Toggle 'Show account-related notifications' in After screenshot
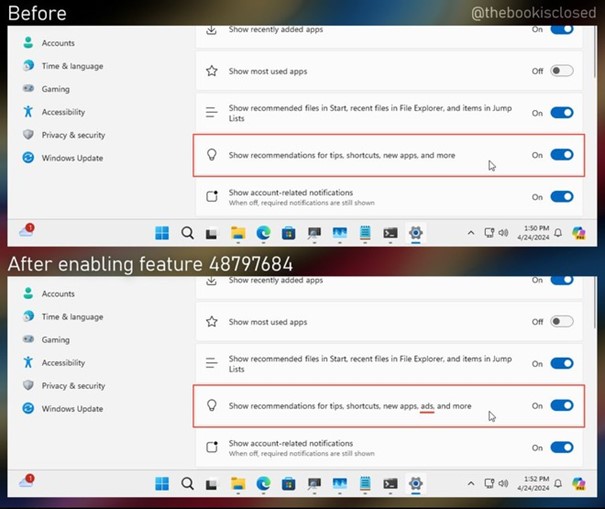Screen dimensions: 605x509 [x=562, y=448]
